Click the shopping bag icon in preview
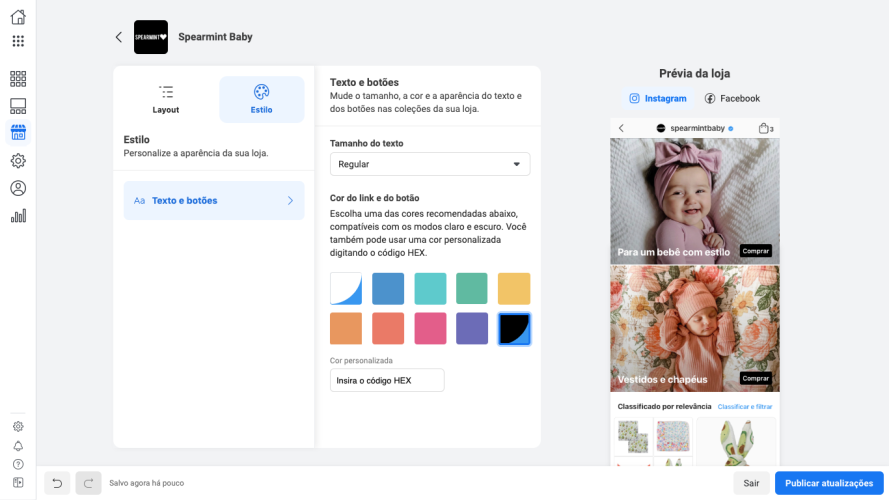Screen dimensions: 889x500 click(765, 128)
